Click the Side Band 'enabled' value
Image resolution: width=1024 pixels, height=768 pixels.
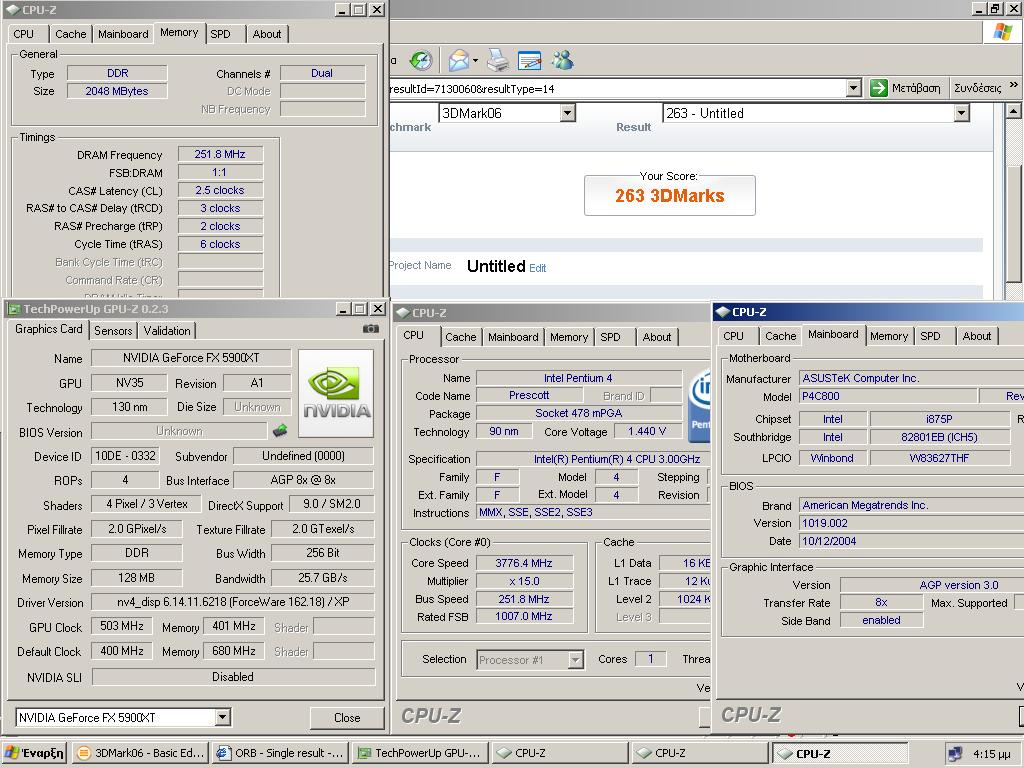click(881, 620)
